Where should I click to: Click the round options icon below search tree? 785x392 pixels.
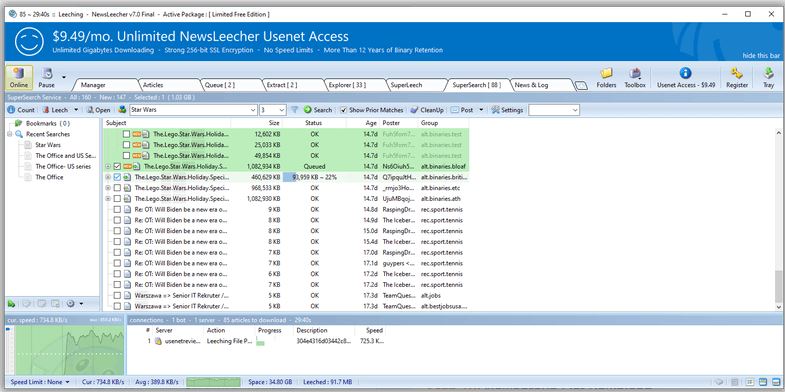point(71,303)
